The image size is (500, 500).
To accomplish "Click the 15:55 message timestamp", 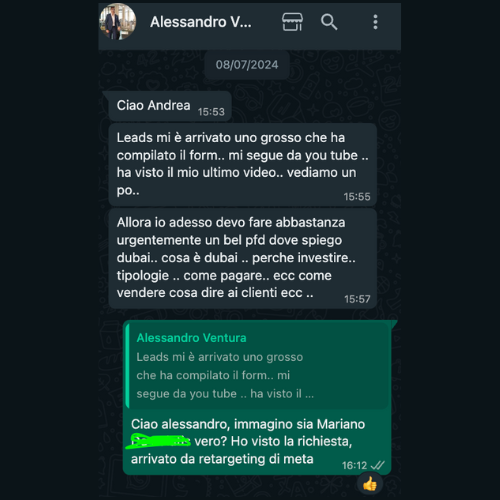I will (x=357, y=197).
